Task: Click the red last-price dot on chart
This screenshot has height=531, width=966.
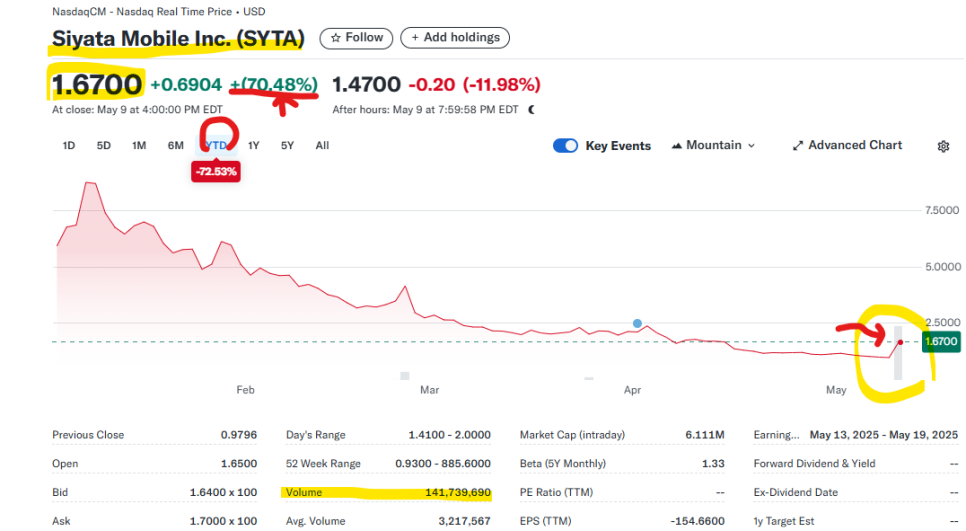Action: coord(901,342)
